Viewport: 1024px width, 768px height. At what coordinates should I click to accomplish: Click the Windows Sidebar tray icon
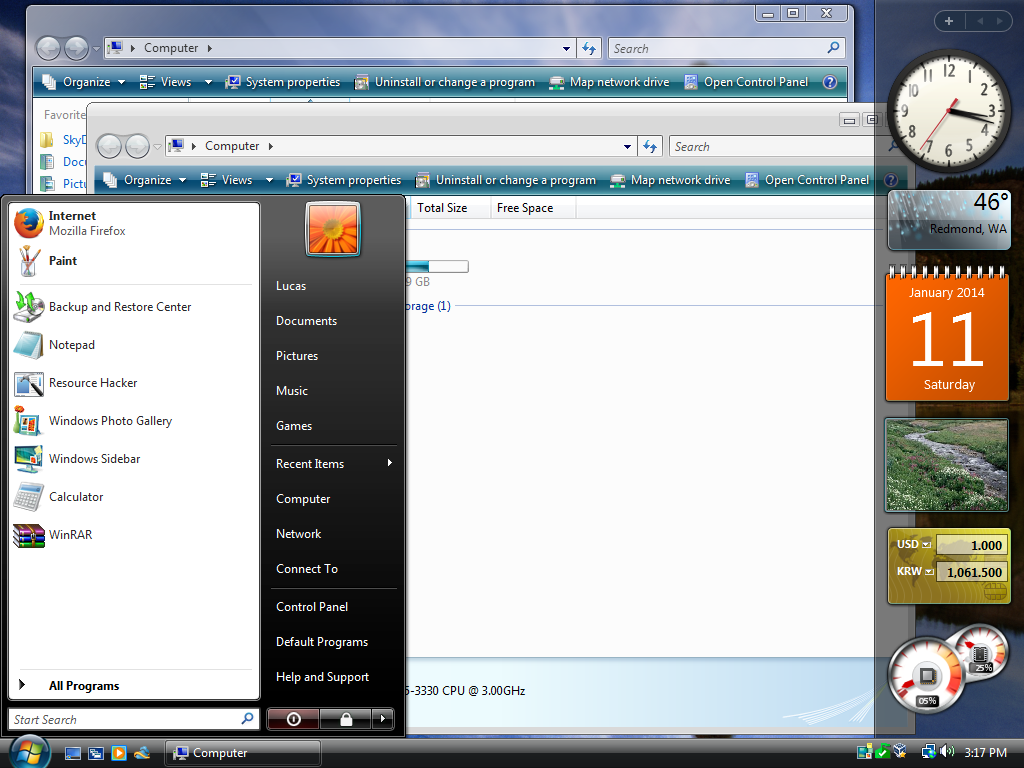click(x=865, y=752)
